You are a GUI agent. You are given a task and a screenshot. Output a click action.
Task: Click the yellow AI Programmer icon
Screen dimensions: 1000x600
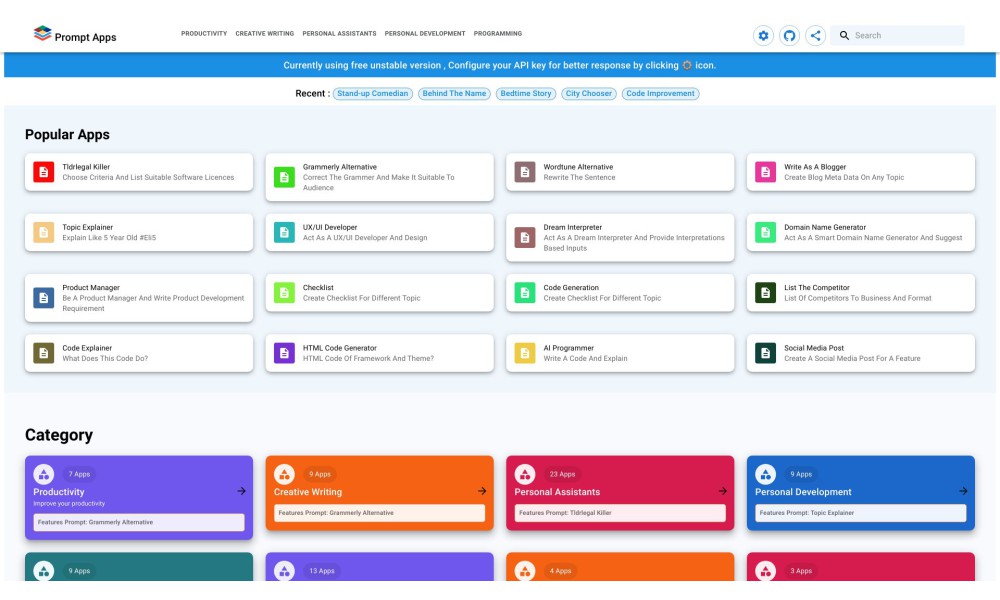[x=524, y=353]
